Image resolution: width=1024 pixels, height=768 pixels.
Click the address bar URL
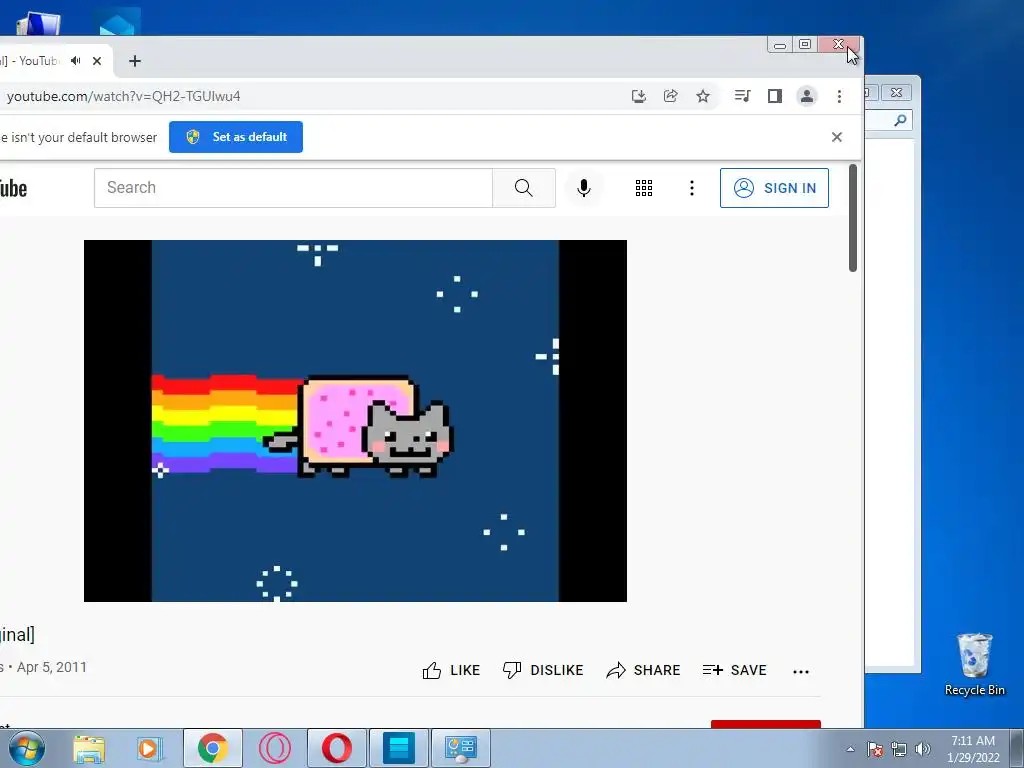pos(123,96)
